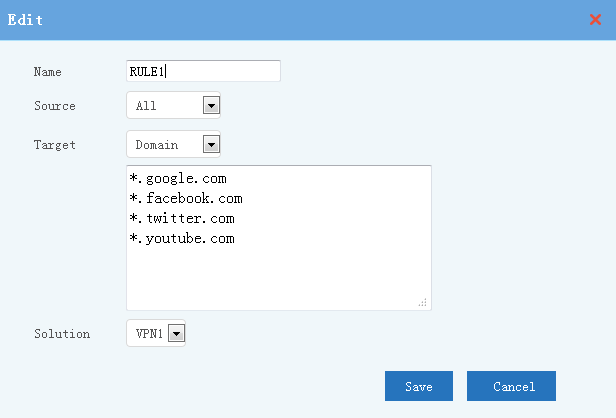Place cursor on the *.twitter.com line

point(182,218)
